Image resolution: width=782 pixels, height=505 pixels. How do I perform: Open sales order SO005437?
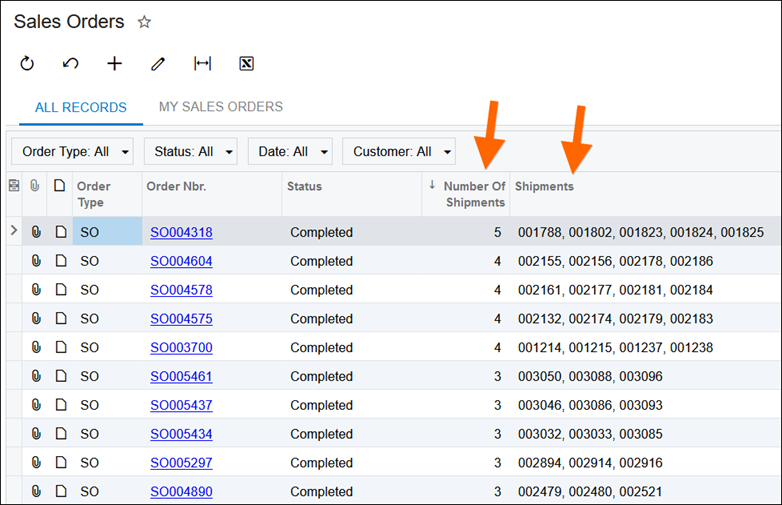click(x=182, y=405)
